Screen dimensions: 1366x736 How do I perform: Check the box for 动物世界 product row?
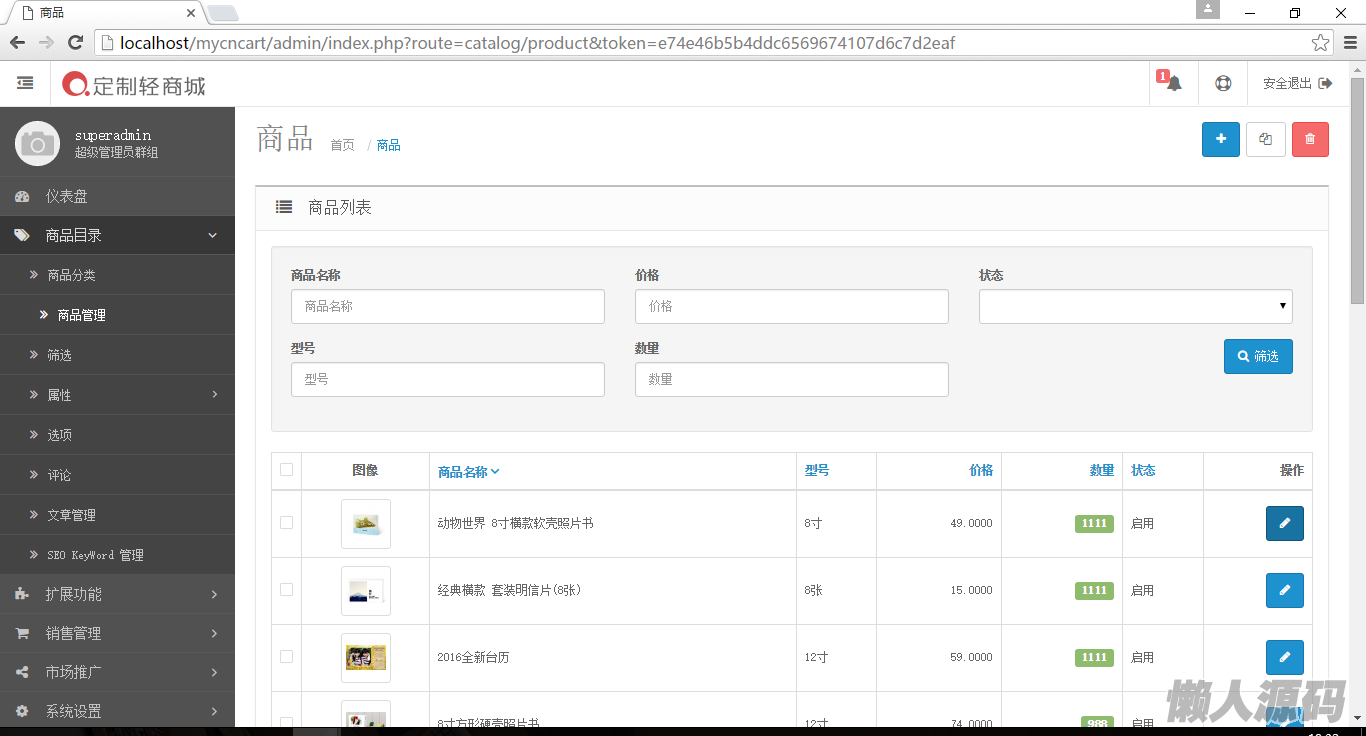pyautogui.click(x=287, y=523)
